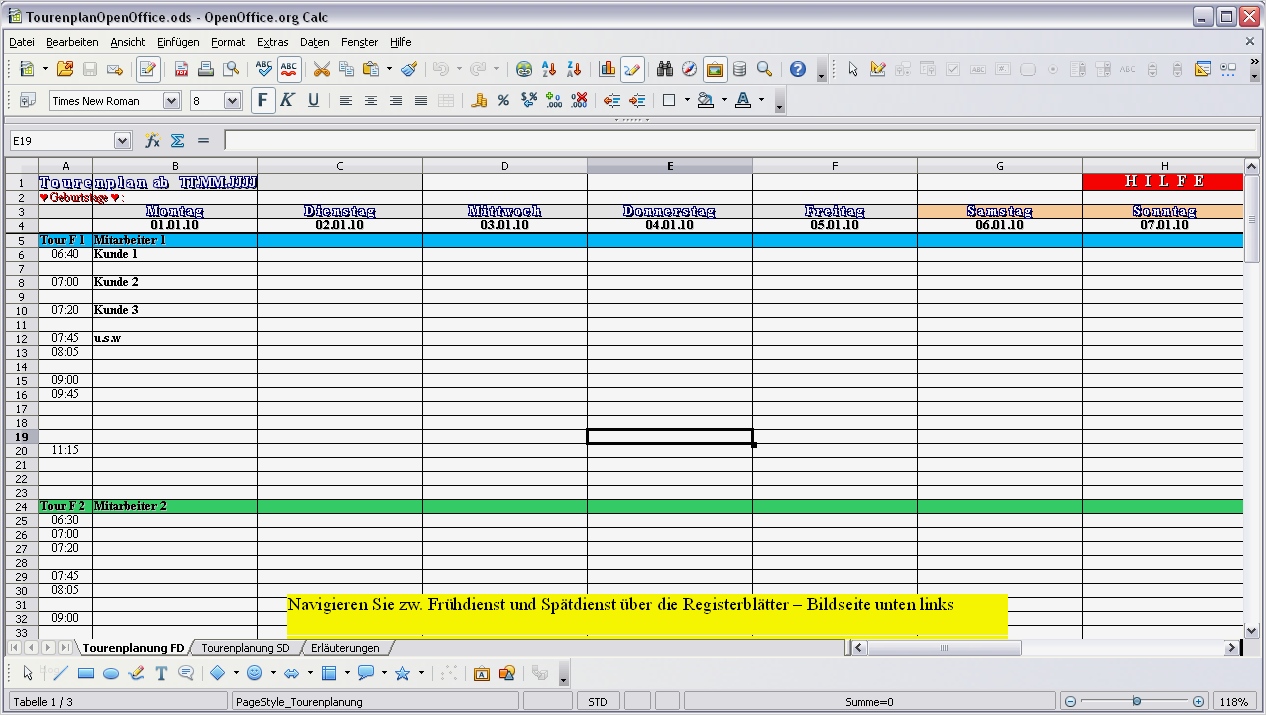The image size is (1266, 715).
Task: Run the spellcheck tool
Action: click(264, 69)
